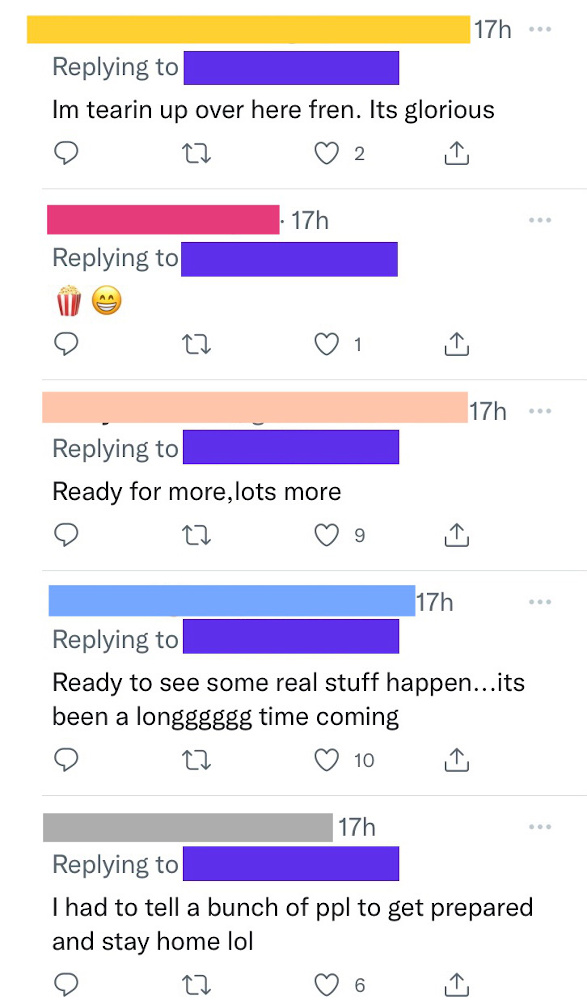Share the popcorn emoji tweet
Image resolution: width=587 pixels, height=1000 pixels.
[x=457, y=344]
